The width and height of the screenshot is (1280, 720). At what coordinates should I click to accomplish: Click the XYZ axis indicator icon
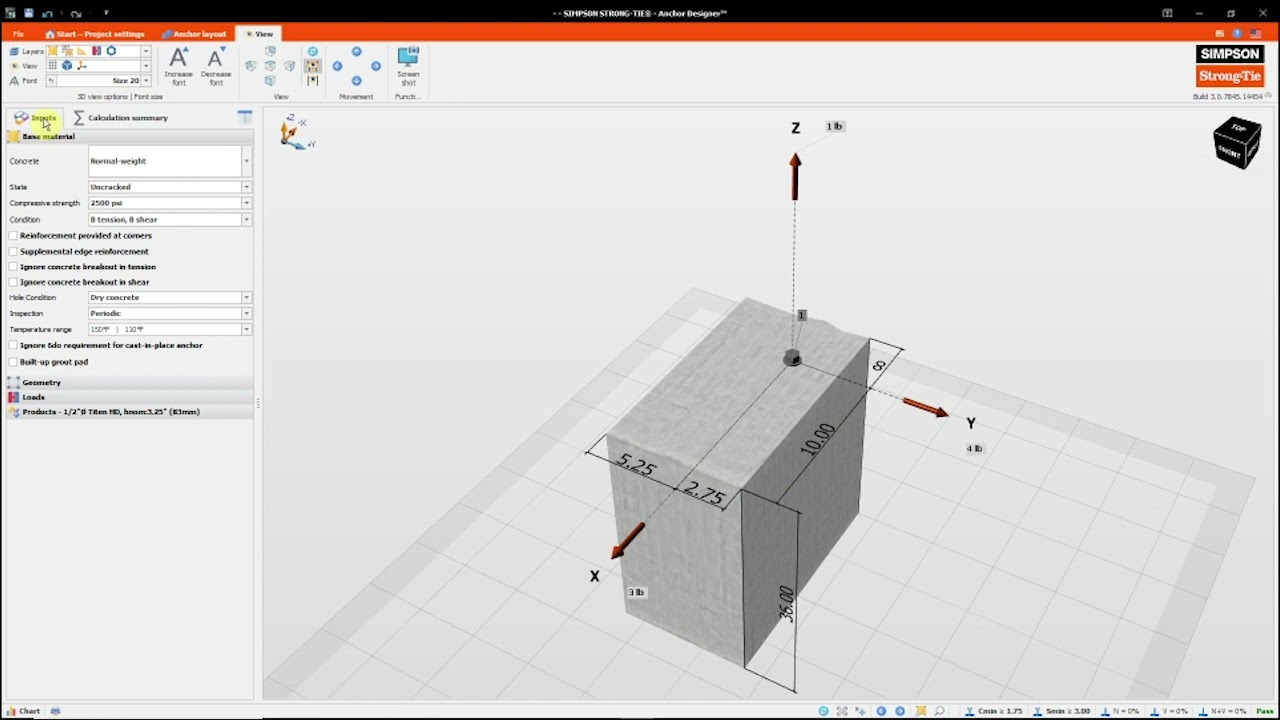tap(296, 131)
